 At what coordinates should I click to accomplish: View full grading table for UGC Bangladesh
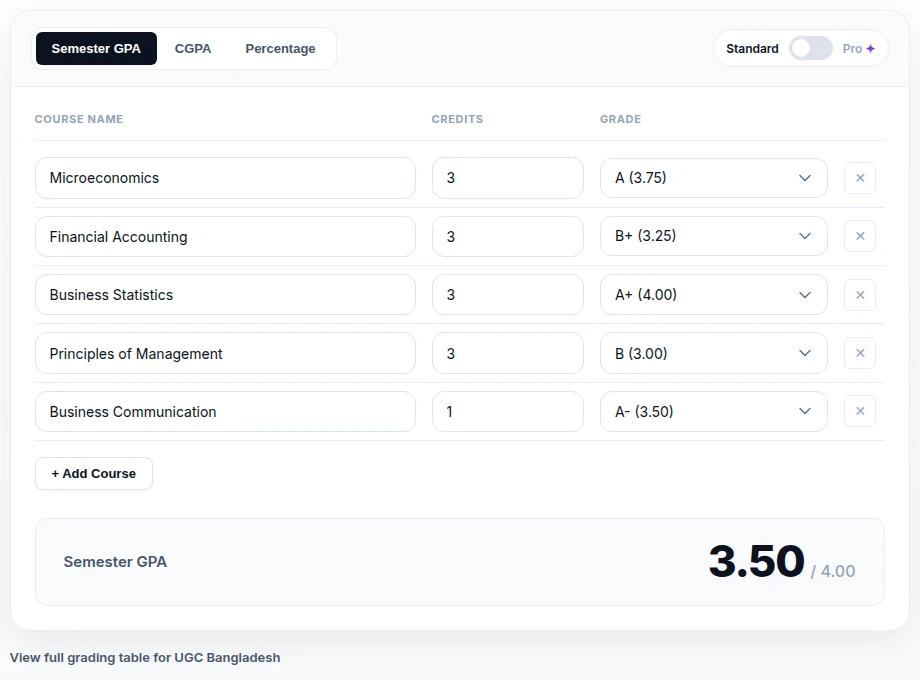tap(145, 658)
